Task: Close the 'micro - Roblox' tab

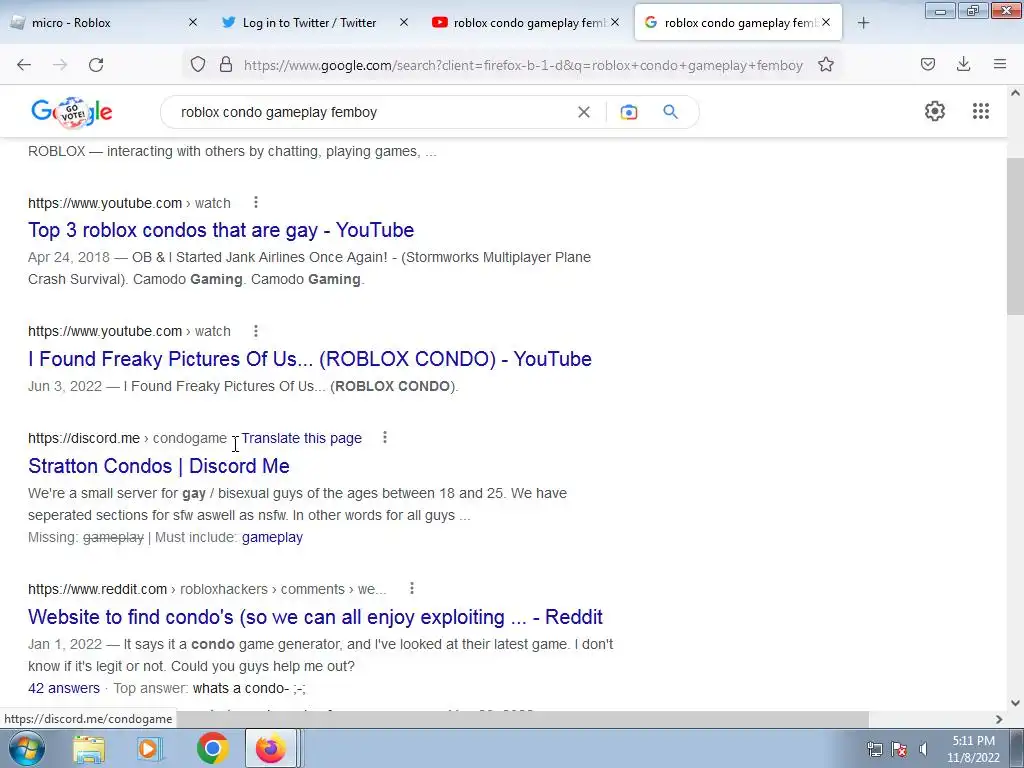Action: [193, 22]
